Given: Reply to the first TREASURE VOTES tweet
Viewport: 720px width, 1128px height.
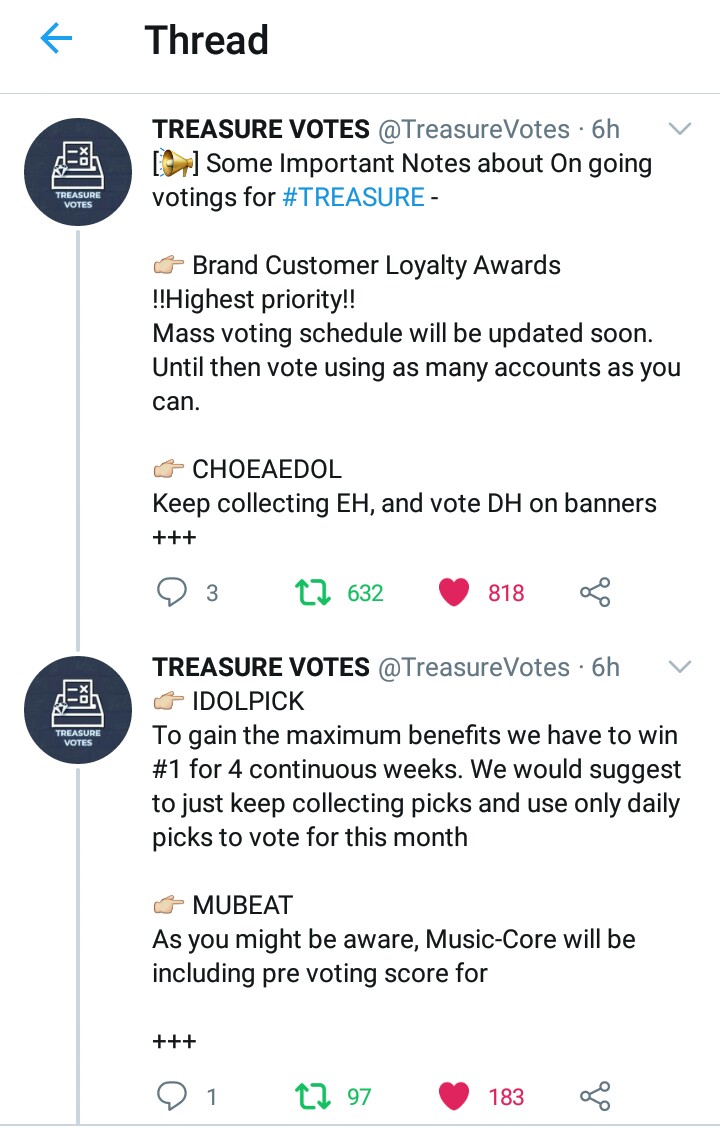Looking at the screenshot, I should (x=173, y=593).
